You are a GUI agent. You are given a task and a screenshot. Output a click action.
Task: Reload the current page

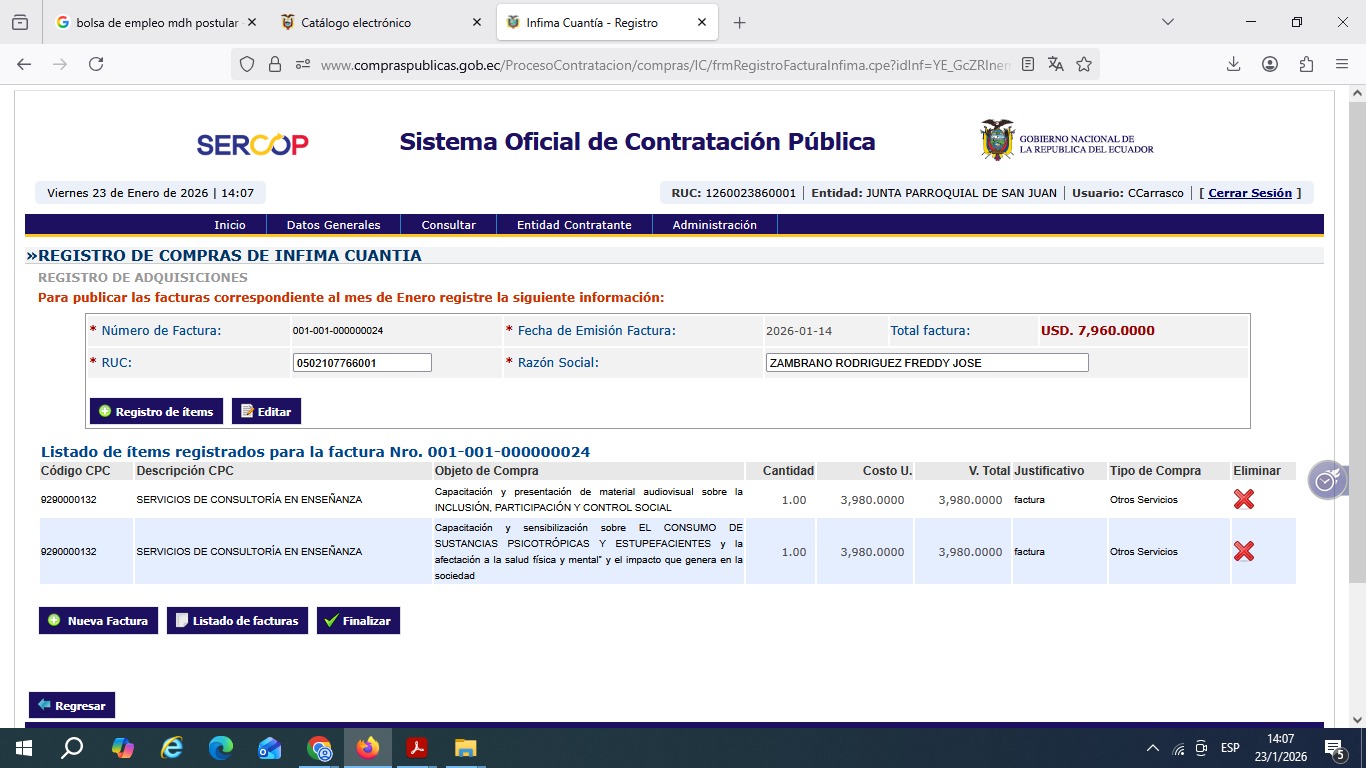coord(96,64)
